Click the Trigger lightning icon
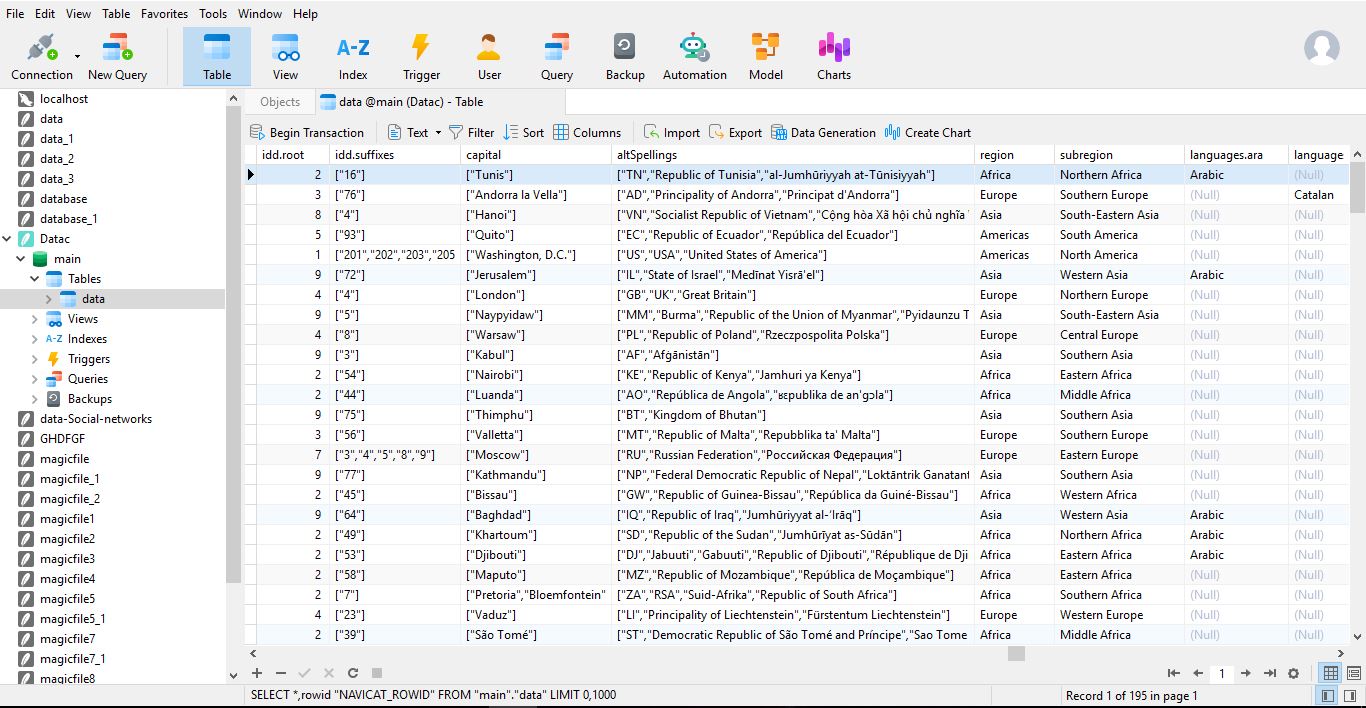This screenshot has width=1366, height=708. point(421,56)
